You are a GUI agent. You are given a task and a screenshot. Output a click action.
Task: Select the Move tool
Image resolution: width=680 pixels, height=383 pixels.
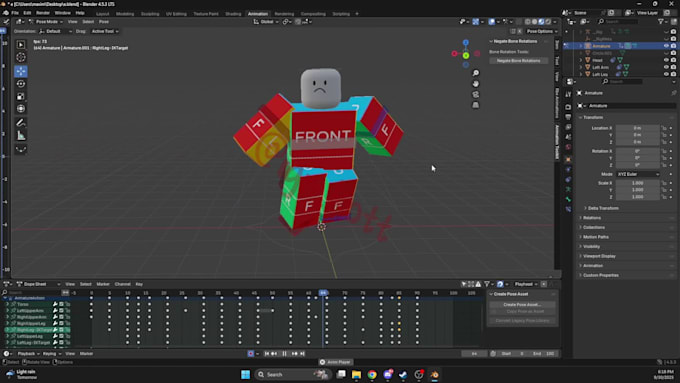pyautogui.click(x=21, y=71)
